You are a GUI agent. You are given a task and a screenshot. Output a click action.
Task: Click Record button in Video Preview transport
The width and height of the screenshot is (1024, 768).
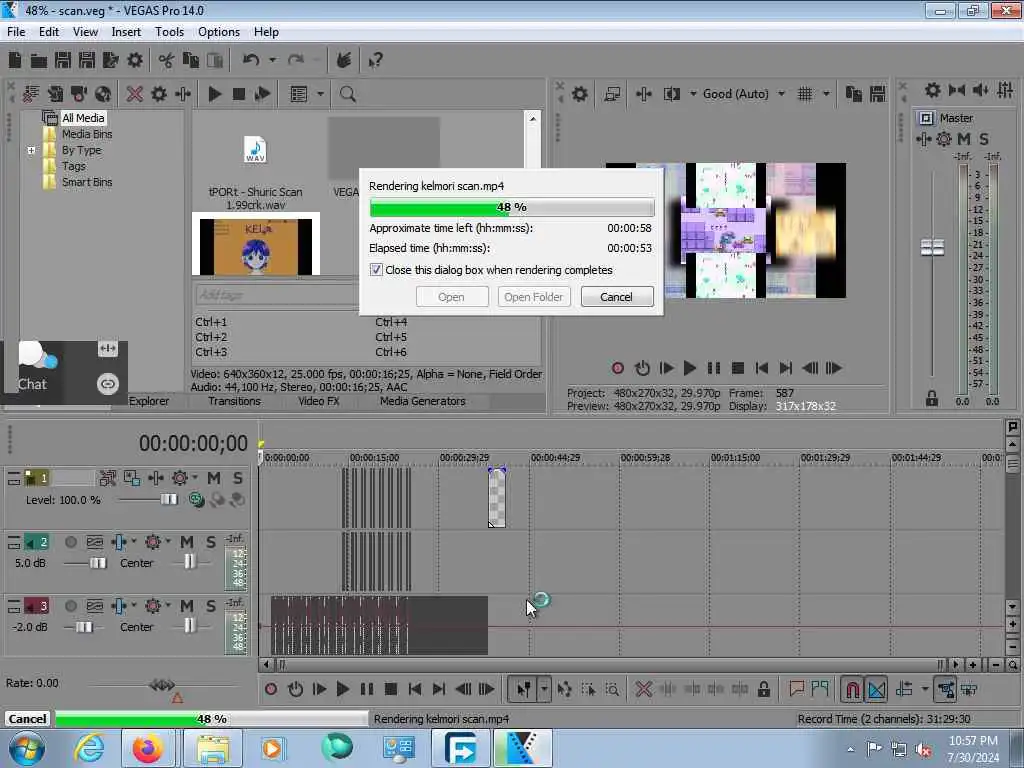pyautogui.click(x=618, y=368)
